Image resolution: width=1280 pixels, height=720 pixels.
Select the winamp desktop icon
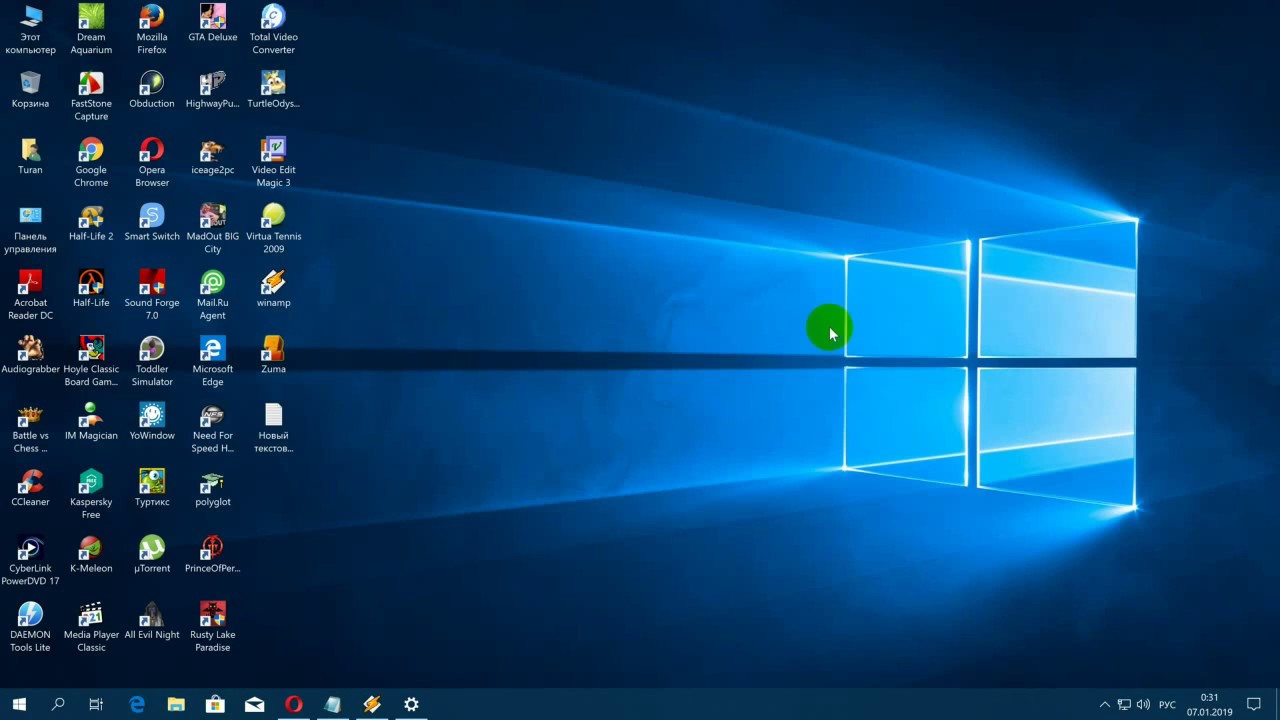tap(273, 289)
